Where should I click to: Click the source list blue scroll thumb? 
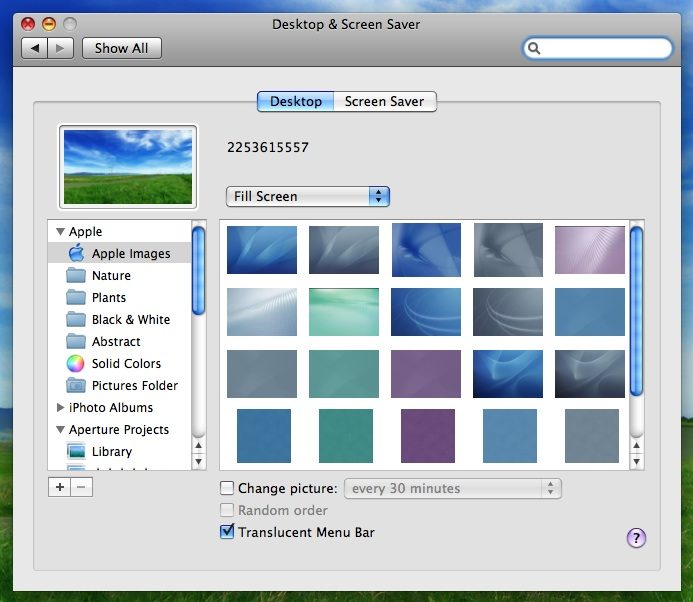(198, 271)
